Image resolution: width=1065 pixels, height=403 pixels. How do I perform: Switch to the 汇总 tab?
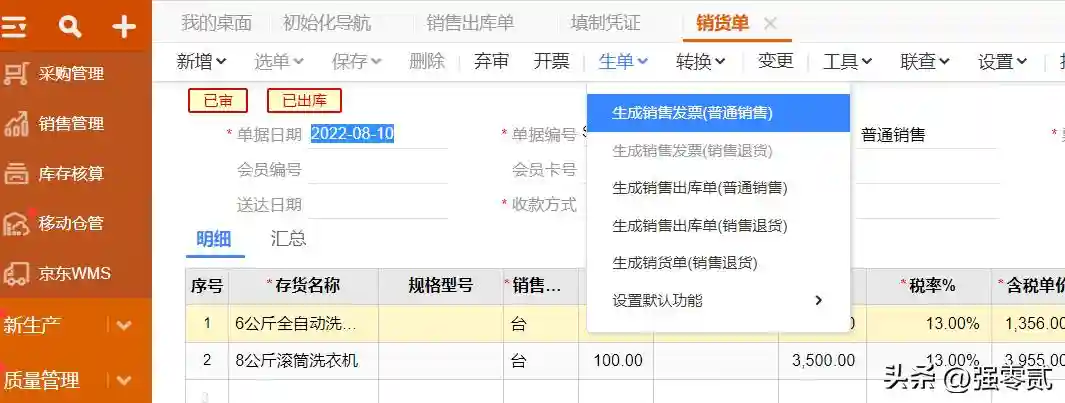(x=288, y=239)
